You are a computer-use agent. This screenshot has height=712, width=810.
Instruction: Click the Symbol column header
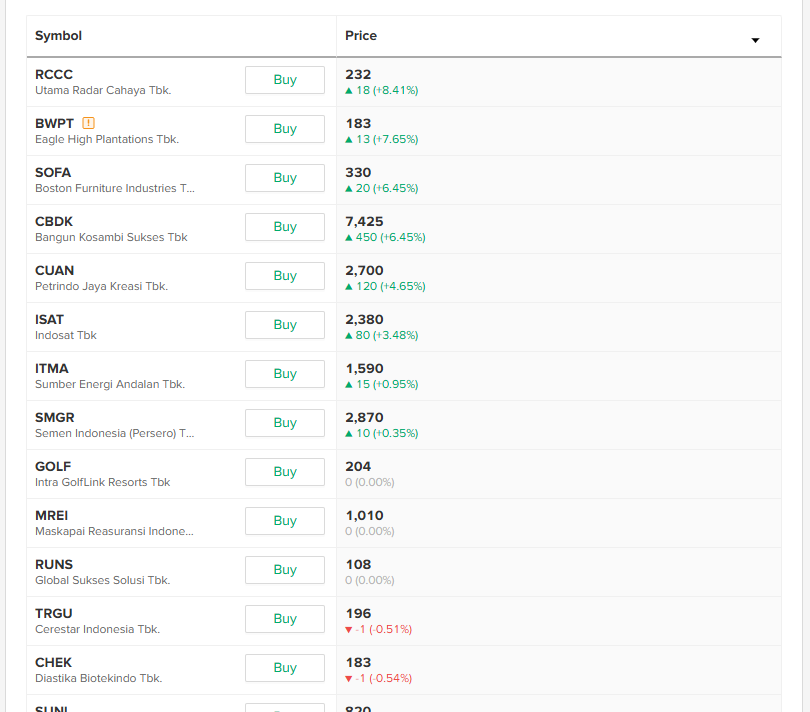point(59,36)
